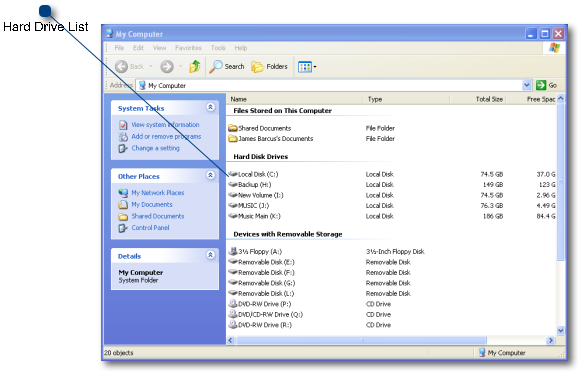Select the DVD-RW Drive (P:) icon
586x379 pixels.
(233, 303)
